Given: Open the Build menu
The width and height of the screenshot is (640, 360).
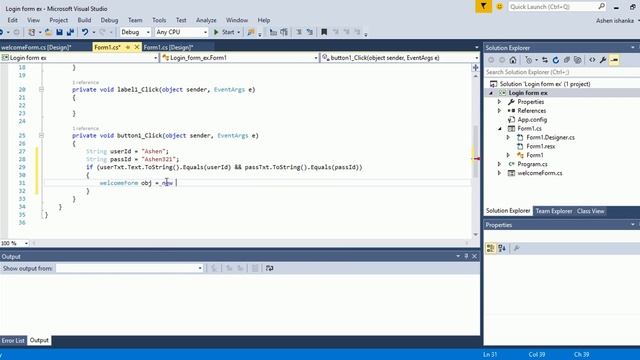Looking at the screenshot, I should 84,20.
